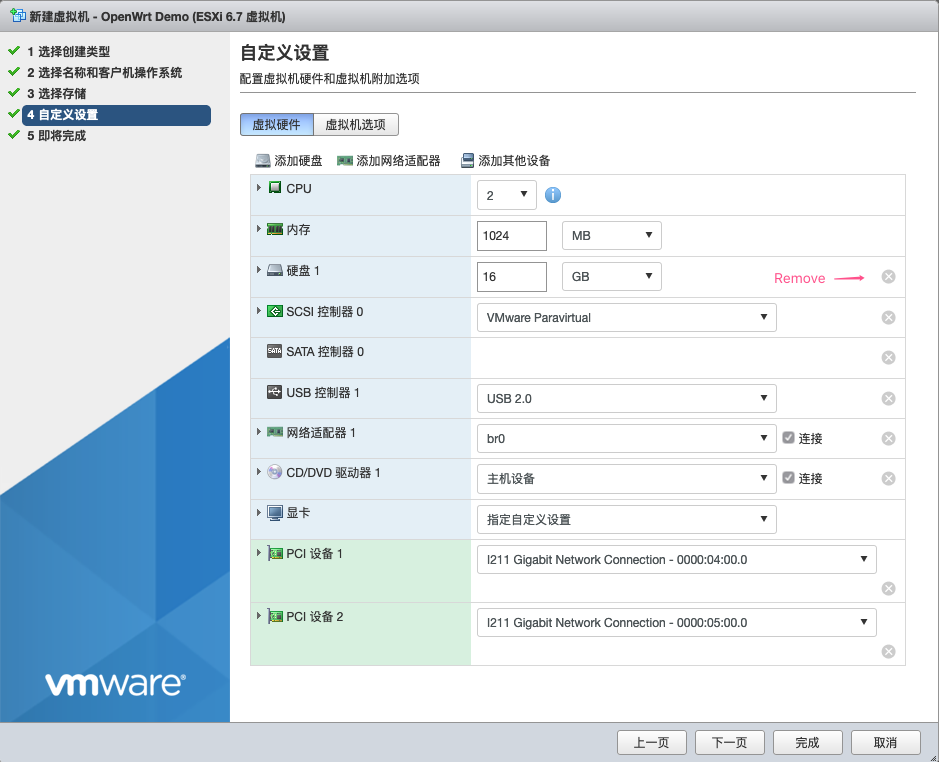This screenshot has width=939, height=762.
Task: Open the disk size unit GB dropdown
Action: point(611,277)
